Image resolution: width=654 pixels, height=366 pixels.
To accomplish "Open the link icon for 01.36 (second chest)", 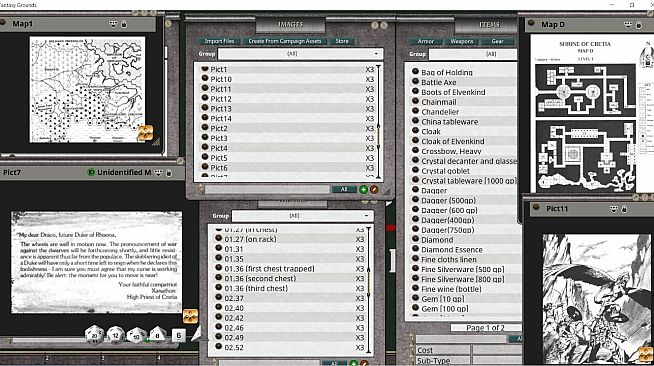I will click(x=219, y=278).
